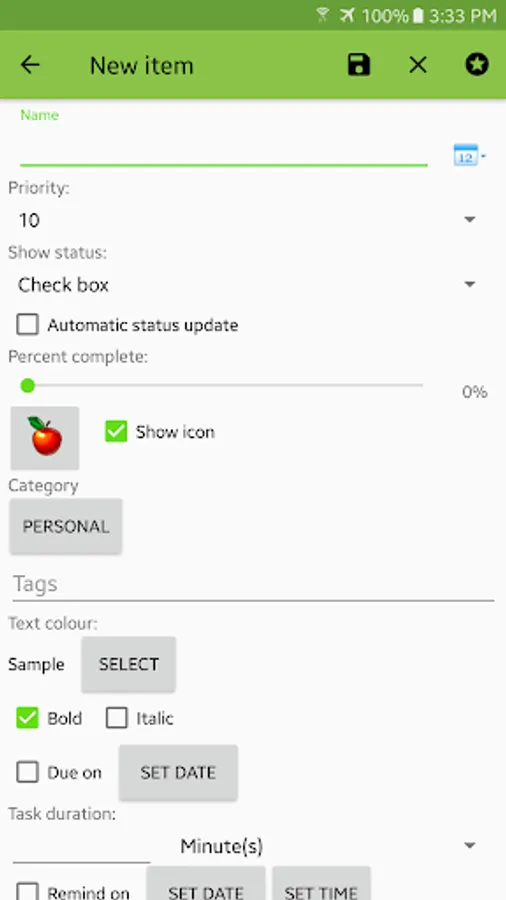This screenshot has height=900, width=506.
Task: Focus the Tags input field
Action: (253, 584)
